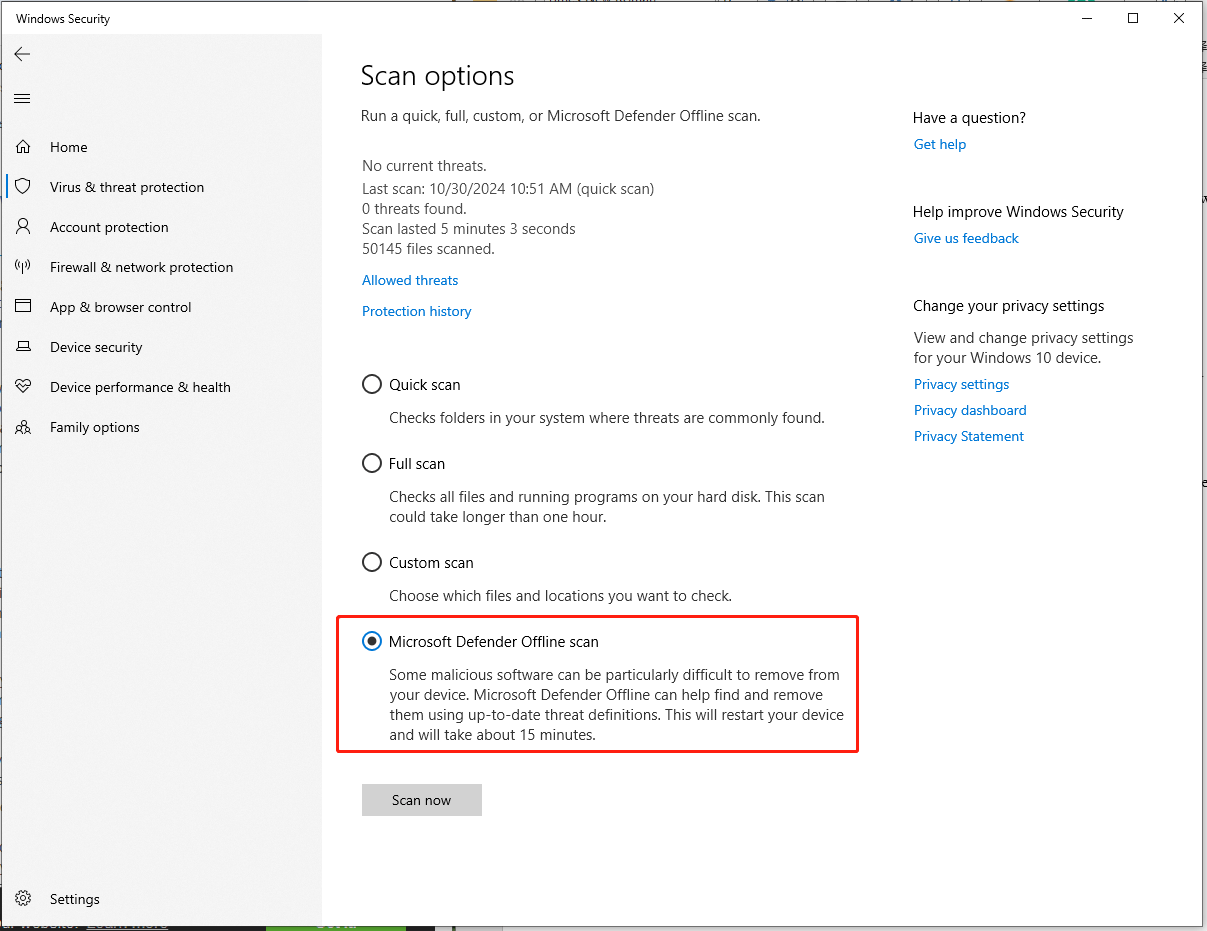This screenshot has width=1207, height=931.
Task: Open the Protection history link
Action: click(x=416, y=311)
